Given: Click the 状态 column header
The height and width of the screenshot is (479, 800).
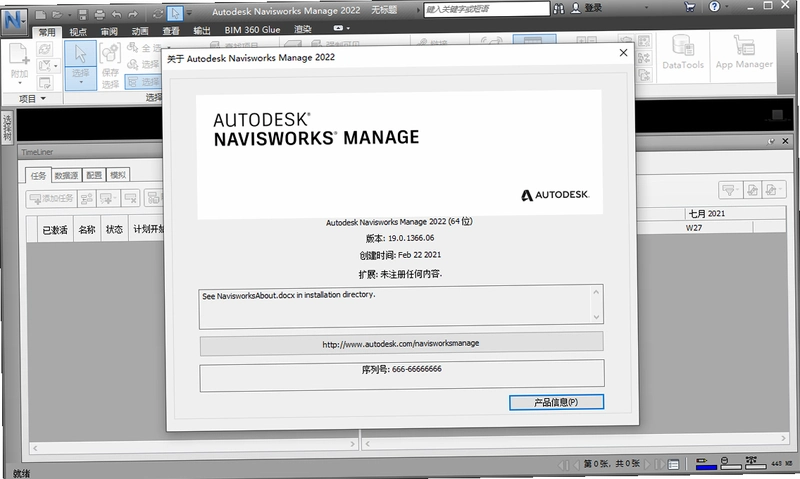Looking at the screenshot, I should 114,230.
